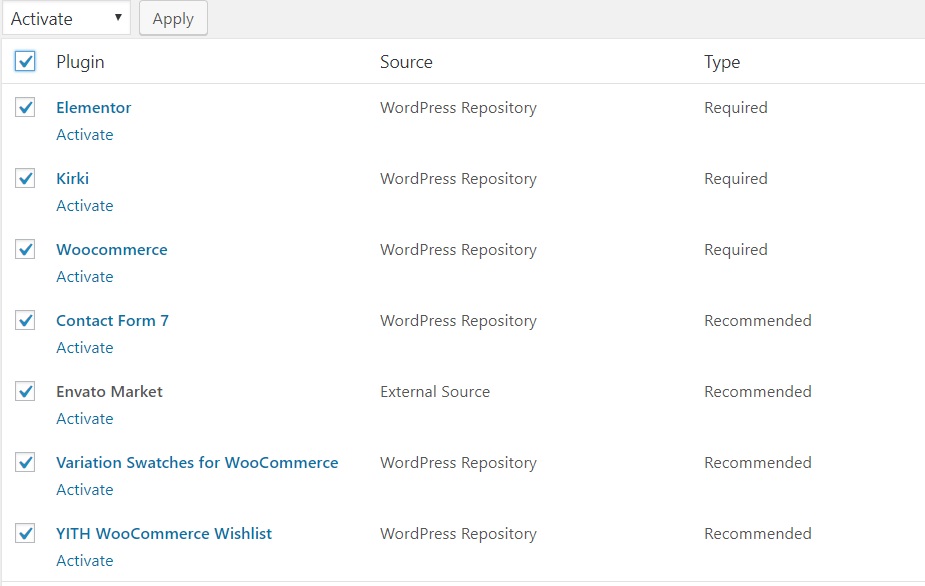Uncheck the Kirki plugin checkbox
The width and height of the screenshot is (925, 586).
point(25,178)
